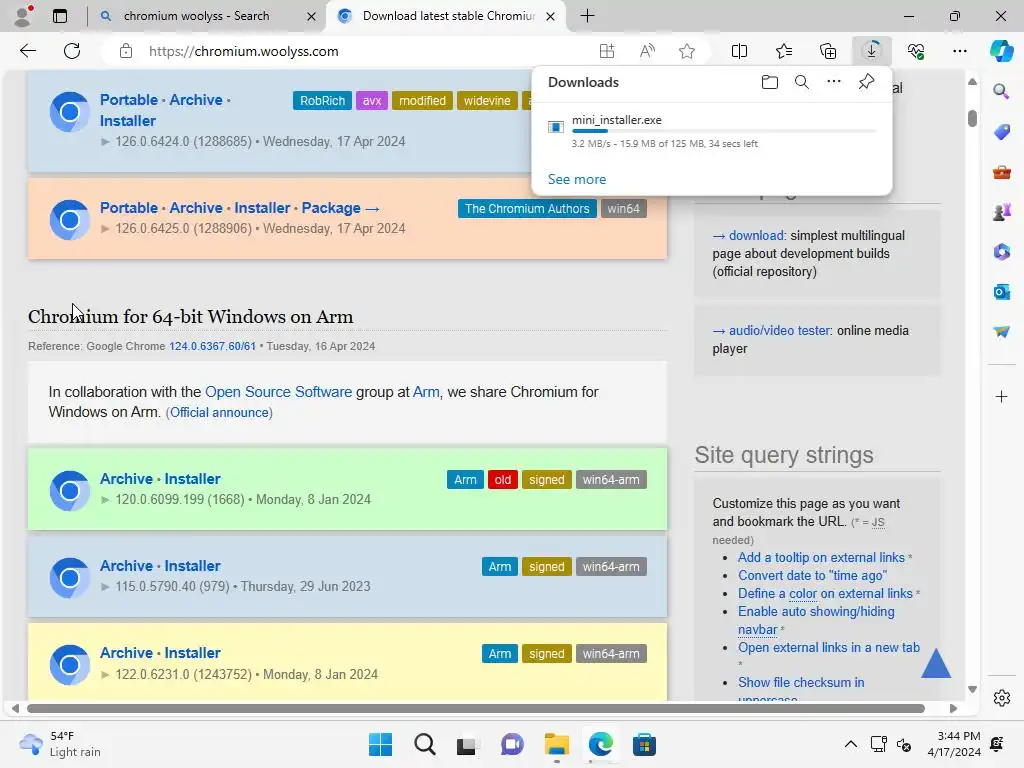This screenshot has width=1024, height=768.
Task: Click the mini_installer.exe download progress bar
Action: point(724,131)
